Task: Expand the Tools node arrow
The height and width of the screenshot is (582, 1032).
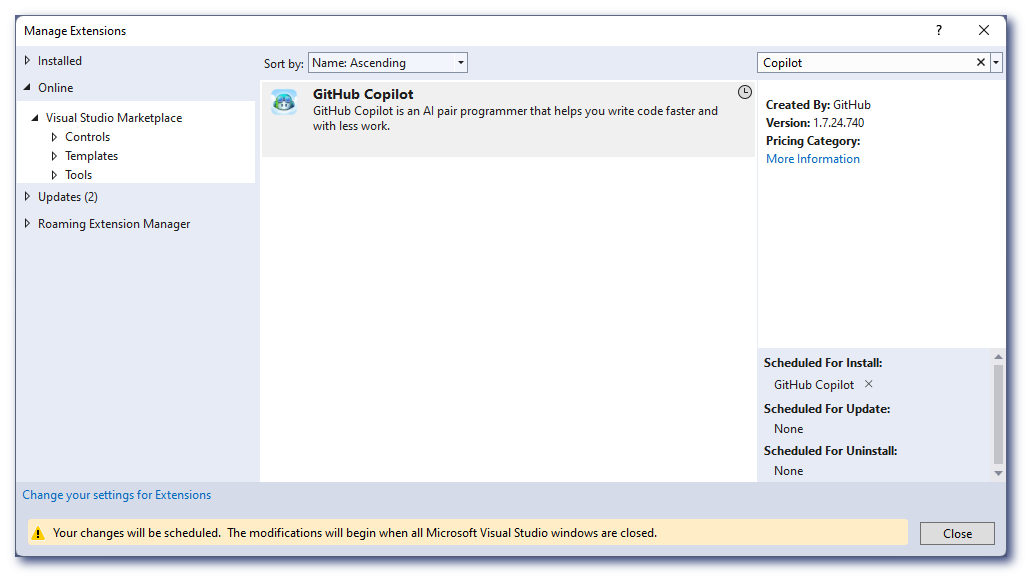Action: (54, 175)
